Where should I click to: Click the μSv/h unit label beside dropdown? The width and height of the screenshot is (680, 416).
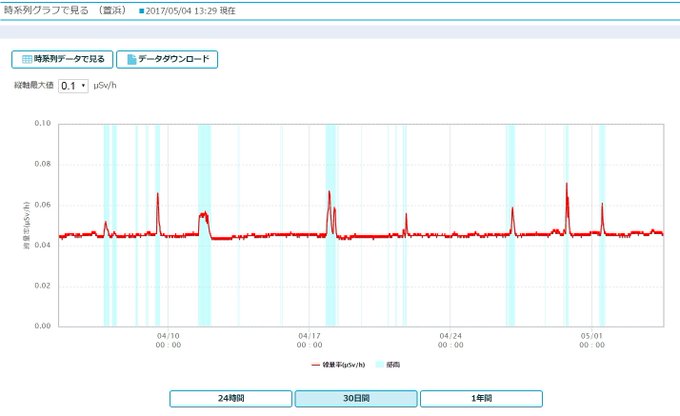click(105, 85)
